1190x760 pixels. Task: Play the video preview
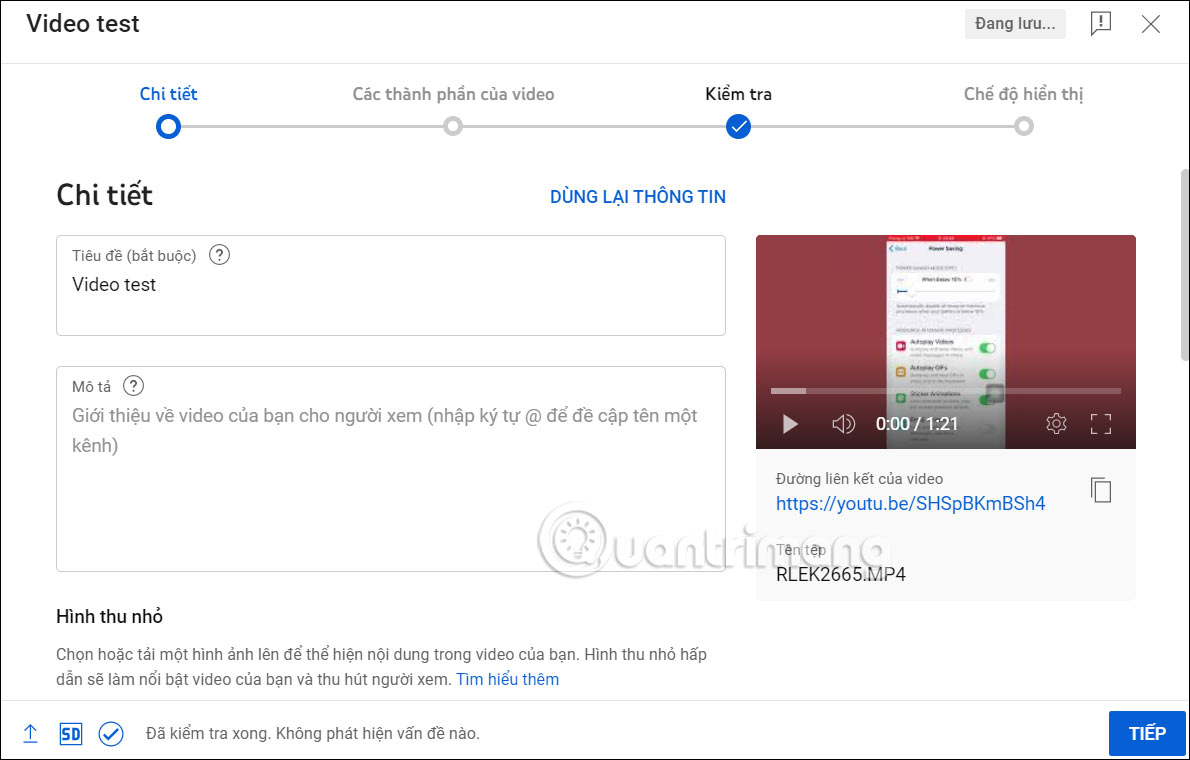coord(790,424)
